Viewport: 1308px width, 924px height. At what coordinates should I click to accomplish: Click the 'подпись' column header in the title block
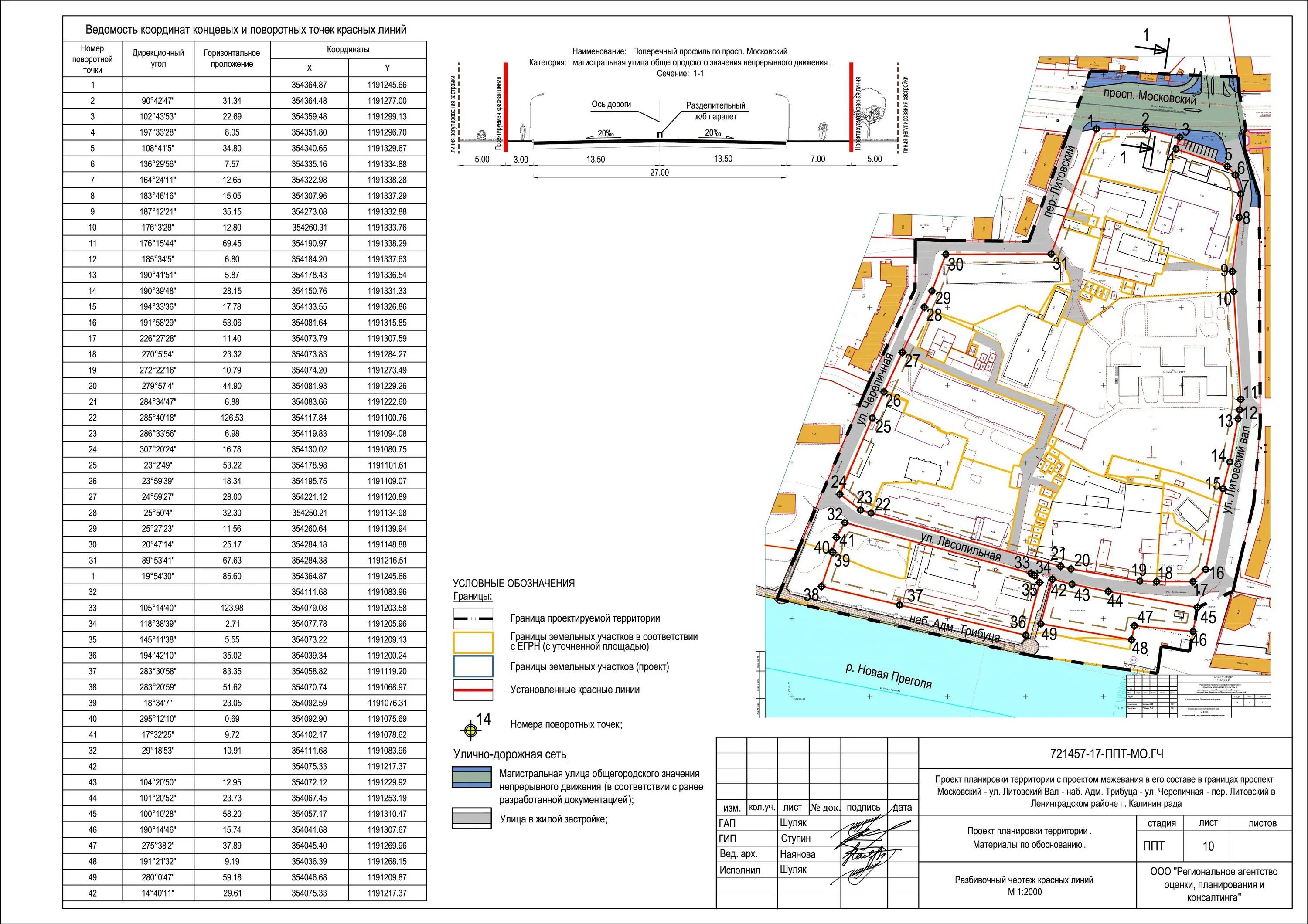coord(864,807)
